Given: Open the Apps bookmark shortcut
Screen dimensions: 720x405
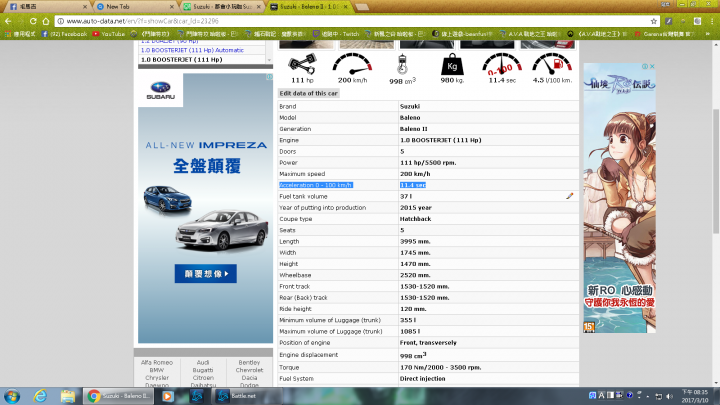Looking at the screenshot, I should pyautogui.click(x=20, y=34).
